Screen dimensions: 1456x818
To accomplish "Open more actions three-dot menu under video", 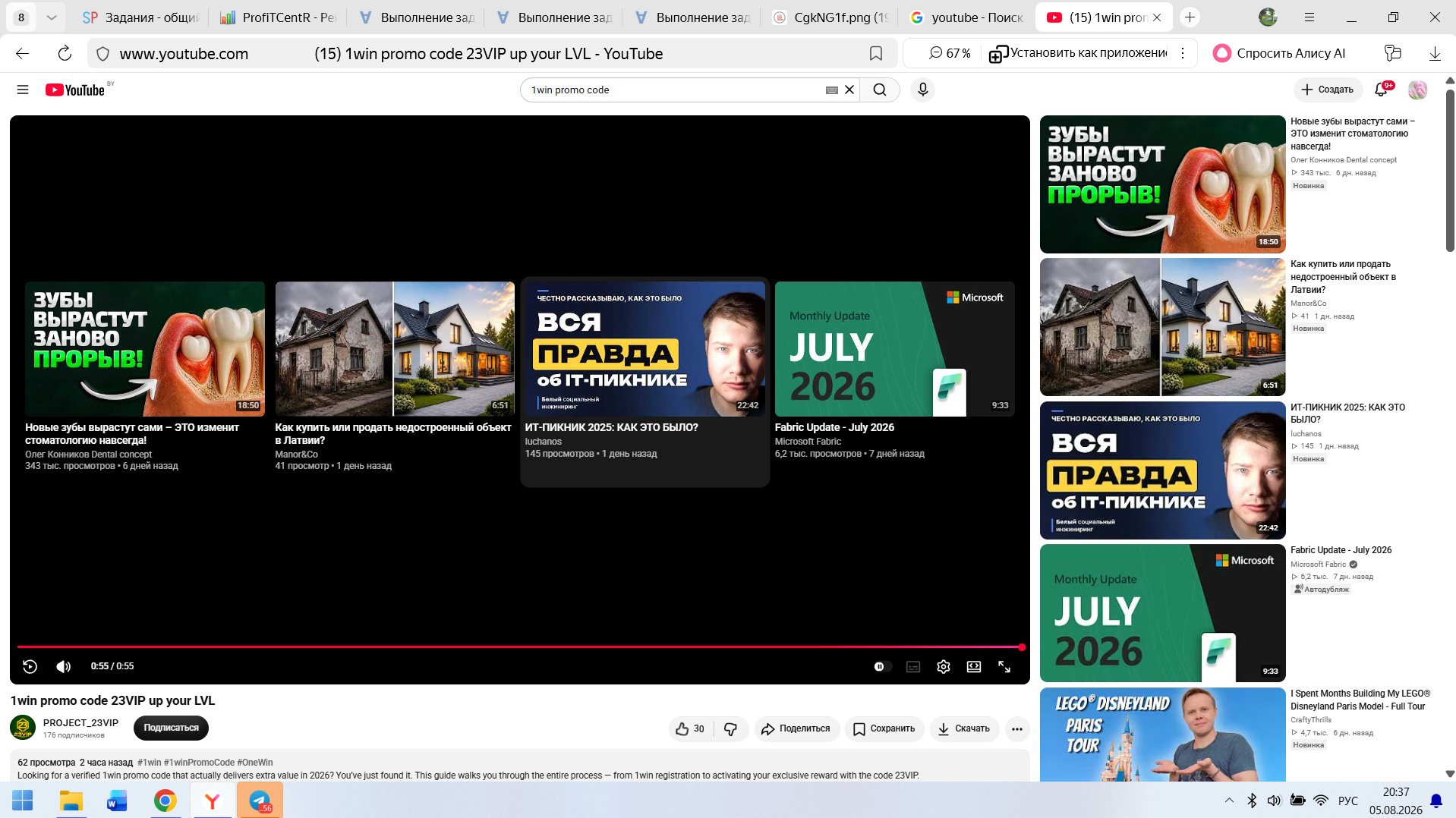I will (x=1017, y=728).
